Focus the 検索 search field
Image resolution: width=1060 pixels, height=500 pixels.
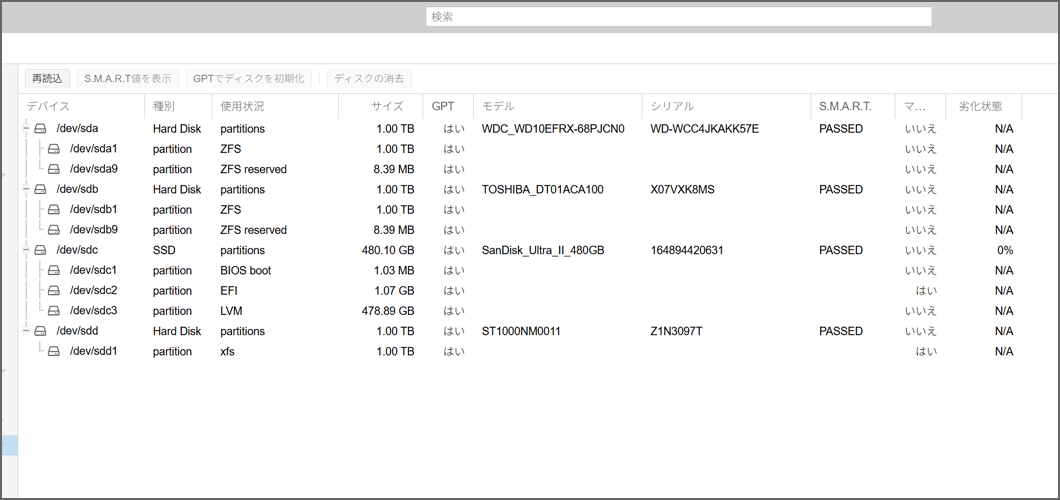[x=678, y=17]
